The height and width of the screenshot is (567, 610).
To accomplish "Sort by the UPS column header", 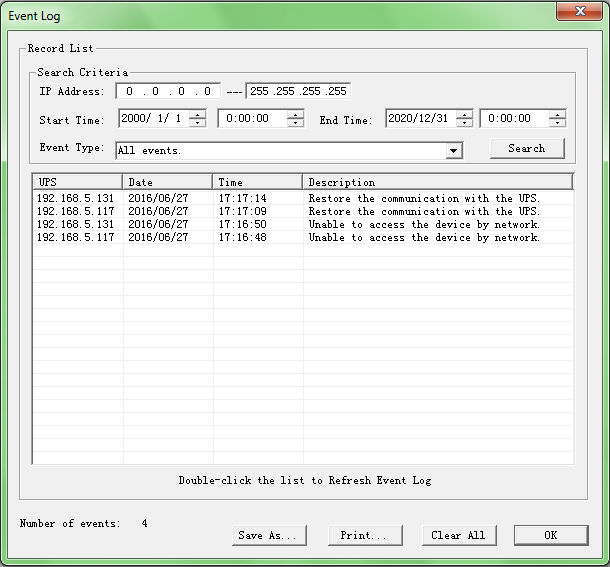I will click(x=77, y=182).
